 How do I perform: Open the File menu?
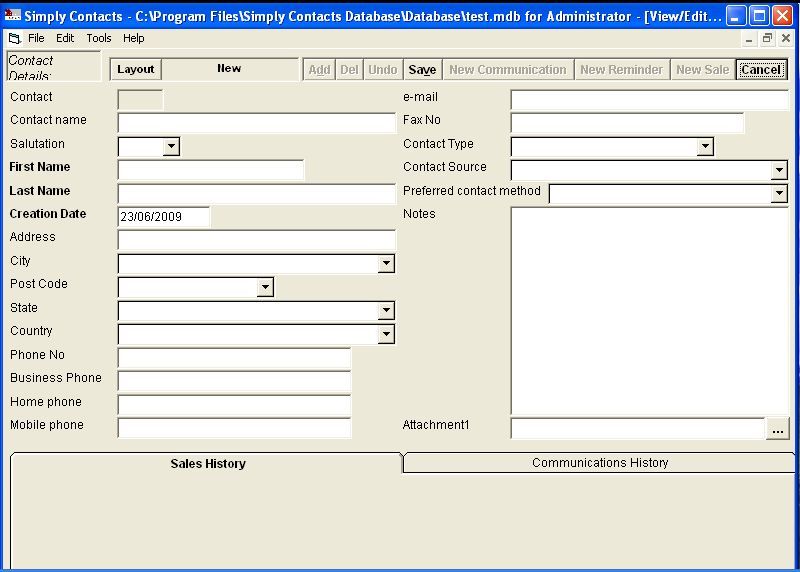[36, 38]
